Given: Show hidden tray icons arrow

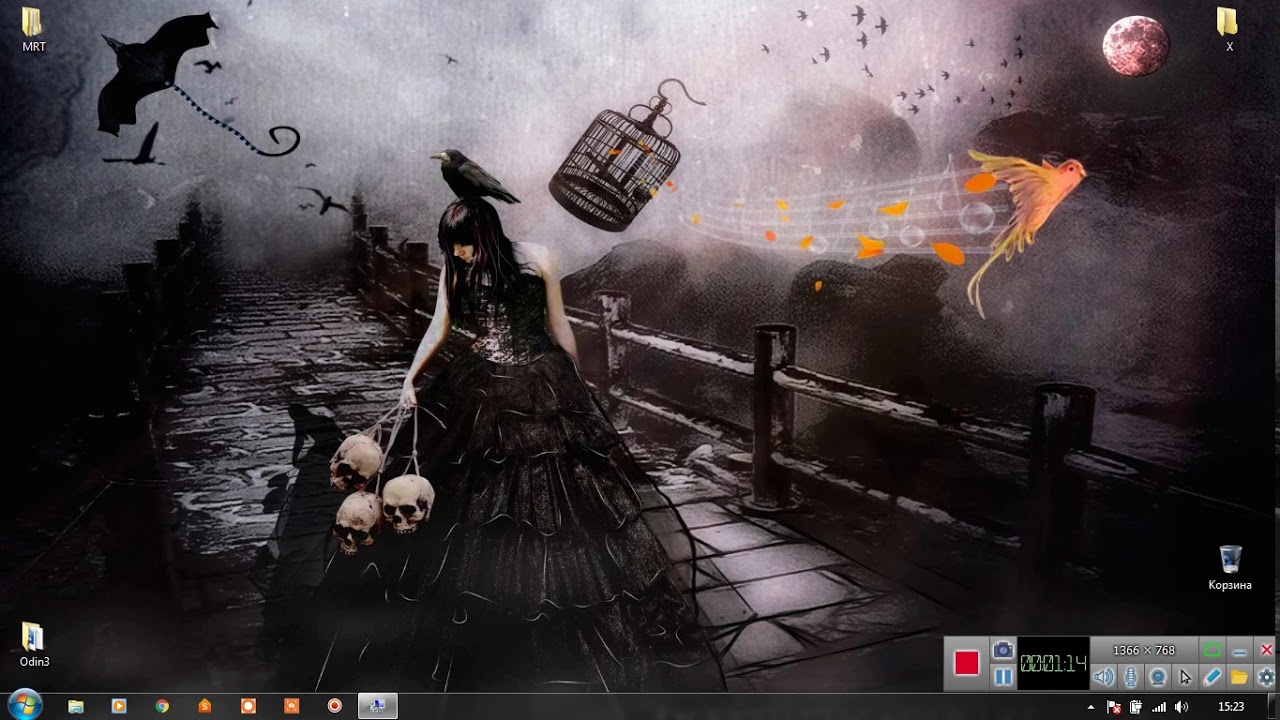Looking at the screenshot, I should 1091,707.
